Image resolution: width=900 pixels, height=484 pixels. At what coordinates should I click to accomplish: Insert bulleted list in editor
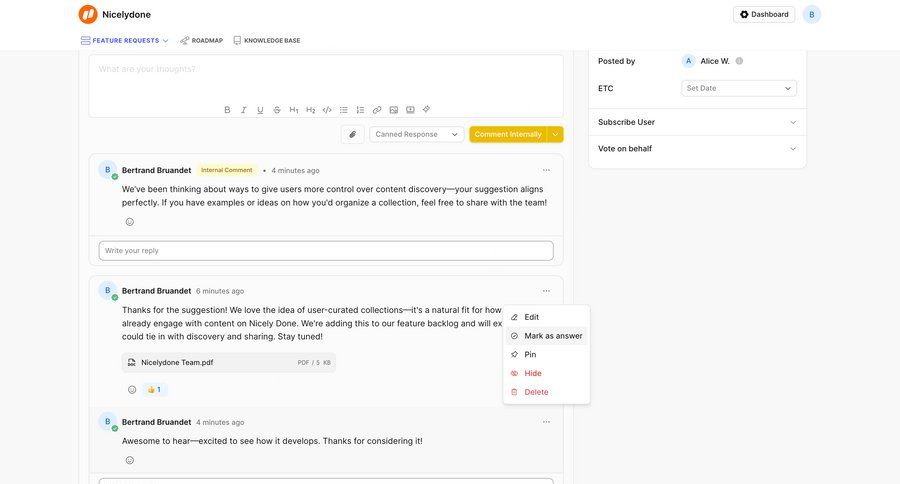click(x=343, y=110)
